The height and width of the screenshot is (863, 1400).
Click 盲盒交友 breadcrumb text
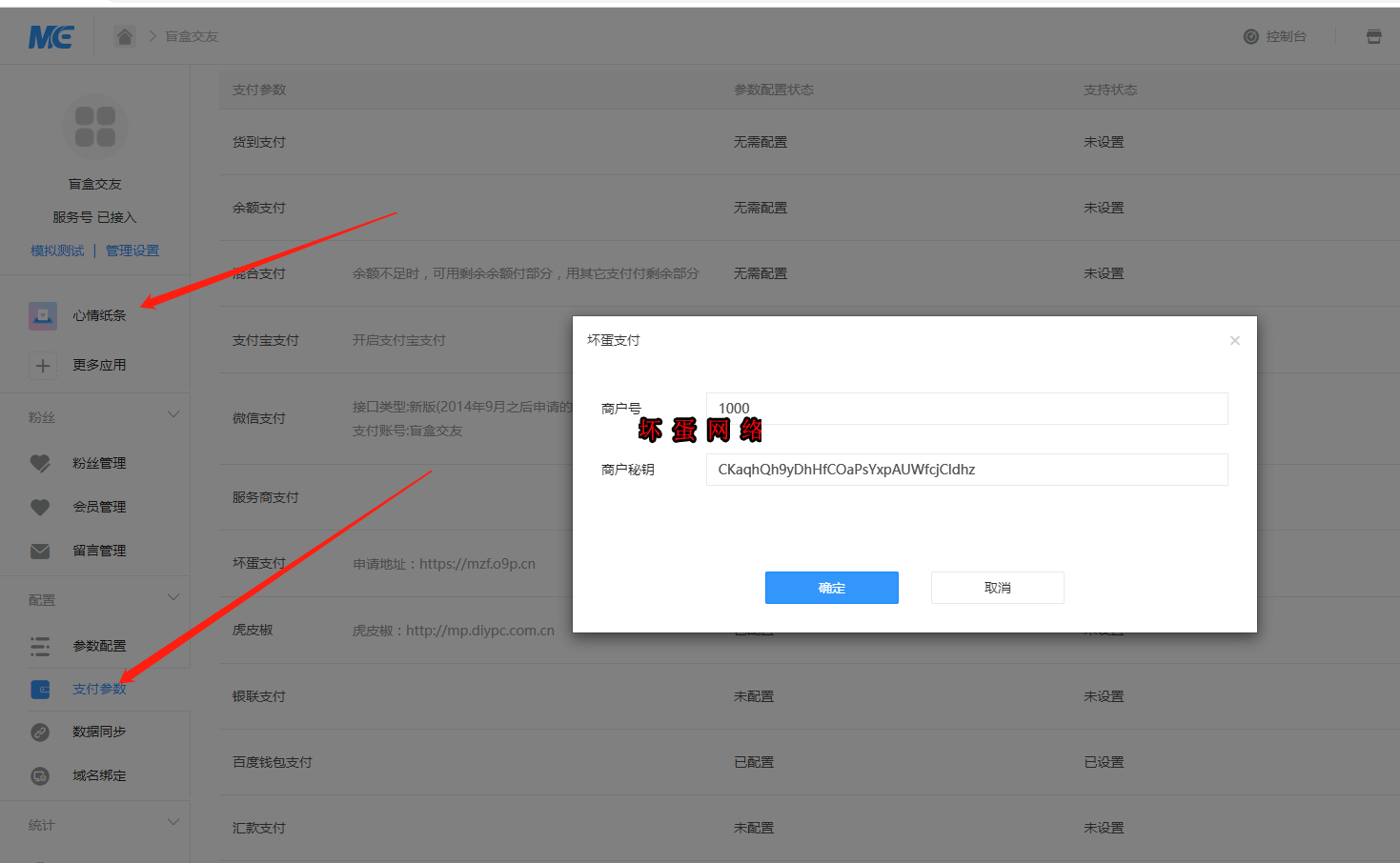192,36
